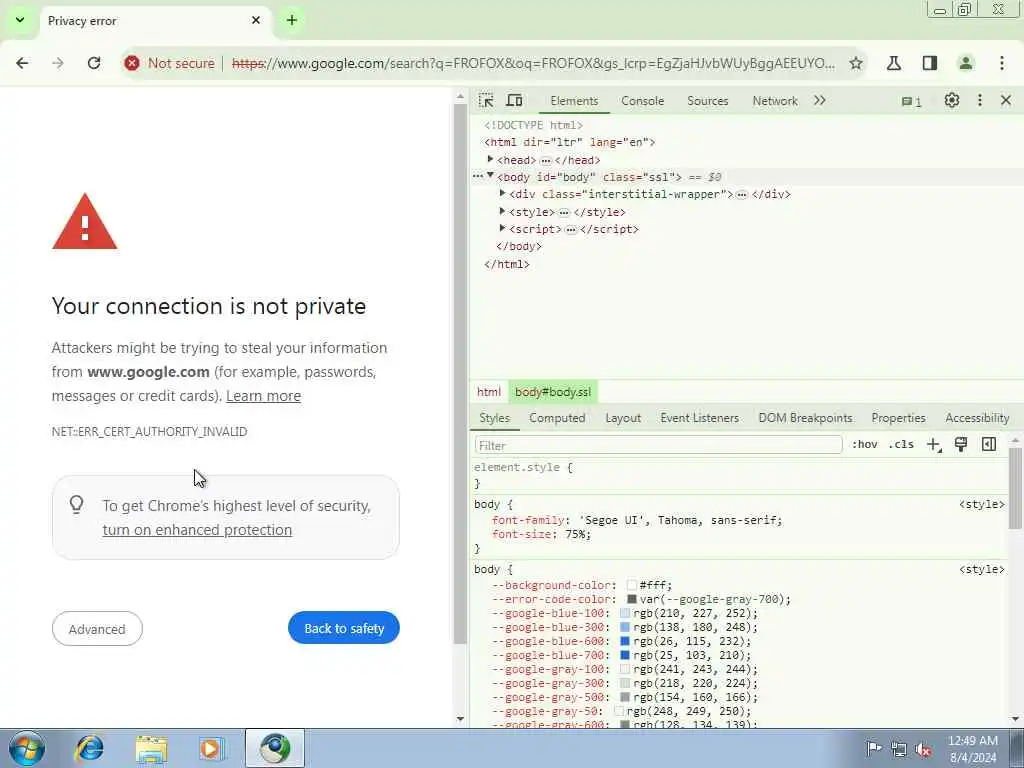
Task: Open the Windows Start menu
Action: 27,748
